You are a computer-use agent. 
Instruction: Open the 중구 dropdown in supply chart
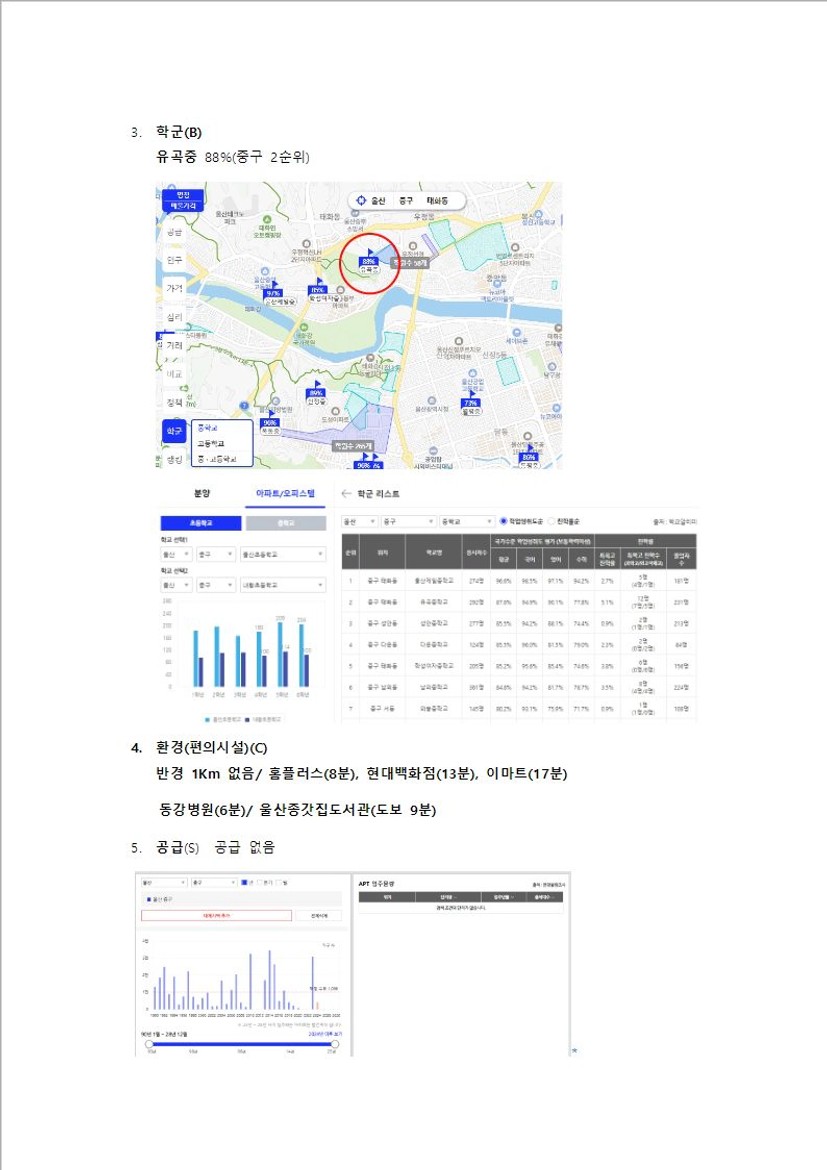(x=213, y=883)
